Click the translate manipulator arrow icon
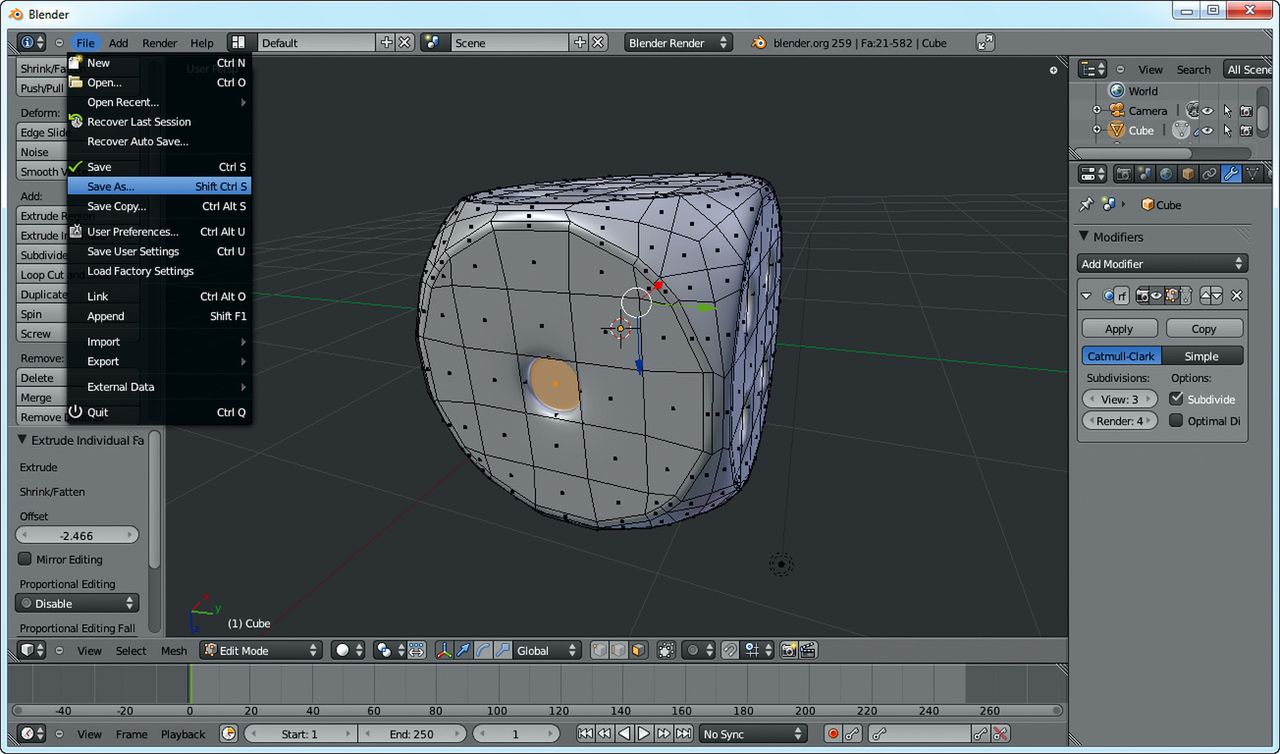The image size is (1280, 754). pos(463,650)
